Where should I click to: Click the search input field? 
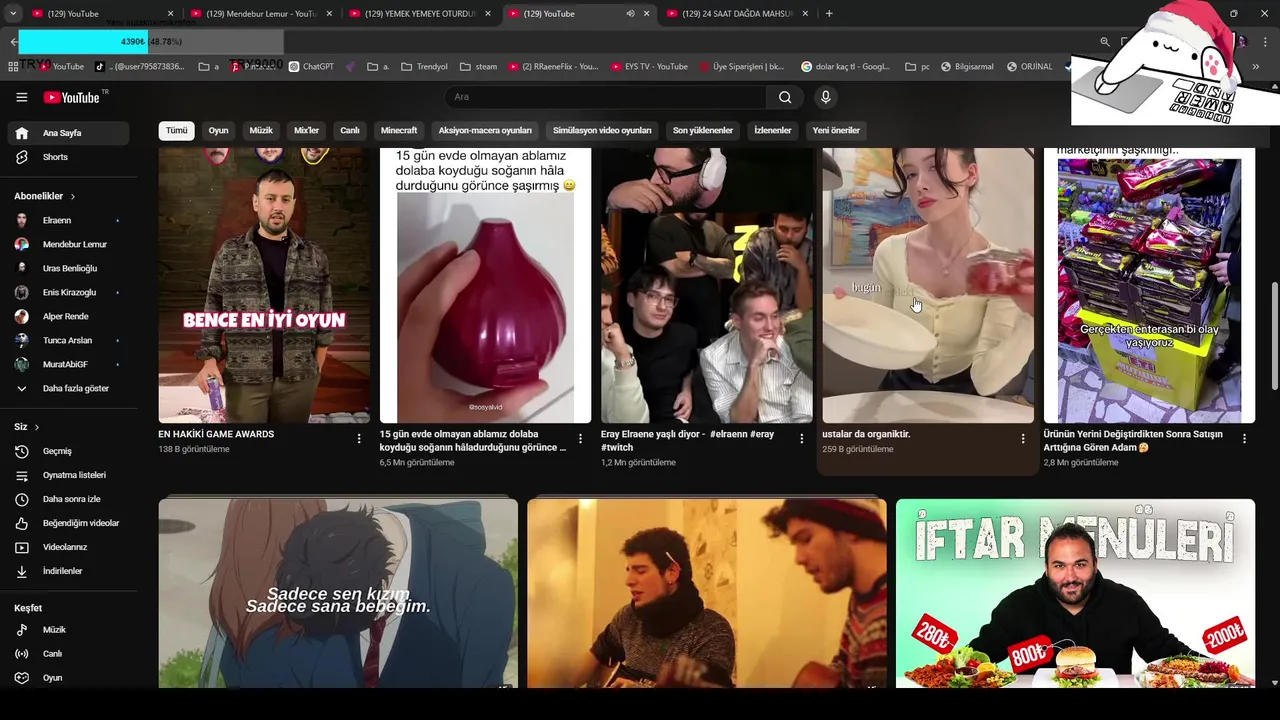pos(605,97)
